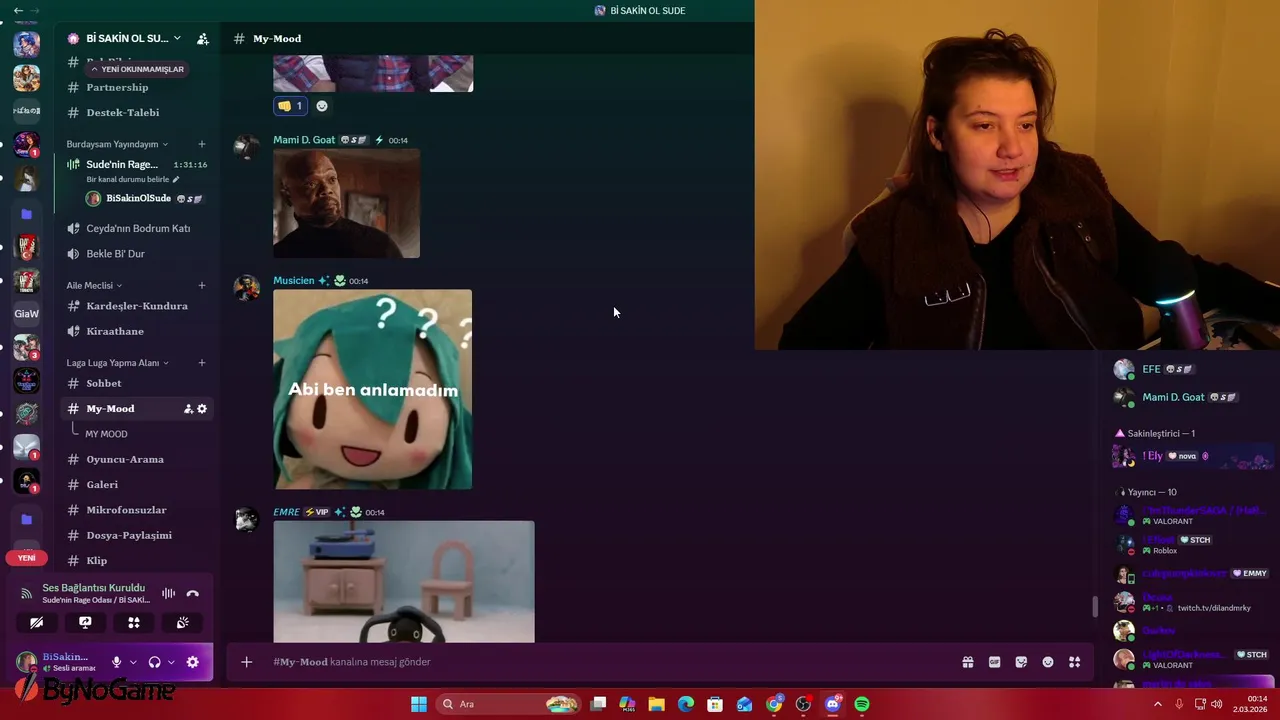Image resolution: width=1280 pixels, height=720 pixels.
Task: Click the taskbar search box Ara
Action: [510, 704]
